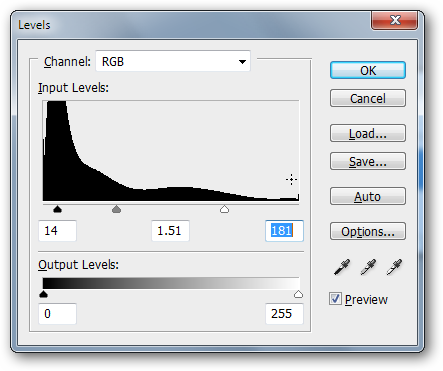The image size is (443, 371).
Task: Click the input midtone gray slider
Action: point(116,209)
